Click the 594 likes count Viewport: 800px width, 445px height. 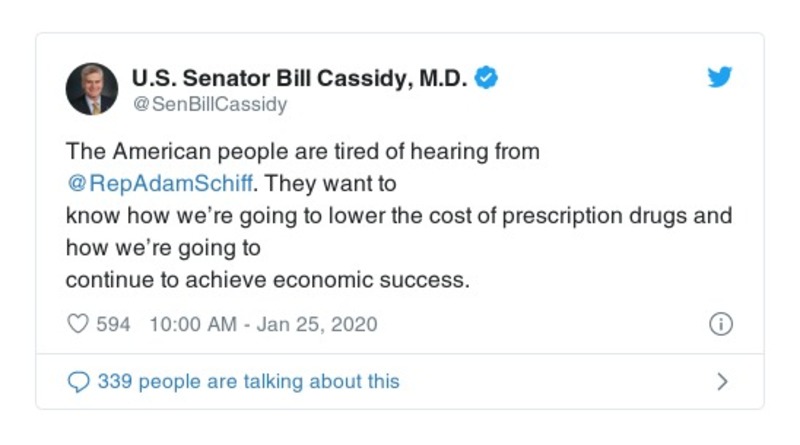(113, 325)
